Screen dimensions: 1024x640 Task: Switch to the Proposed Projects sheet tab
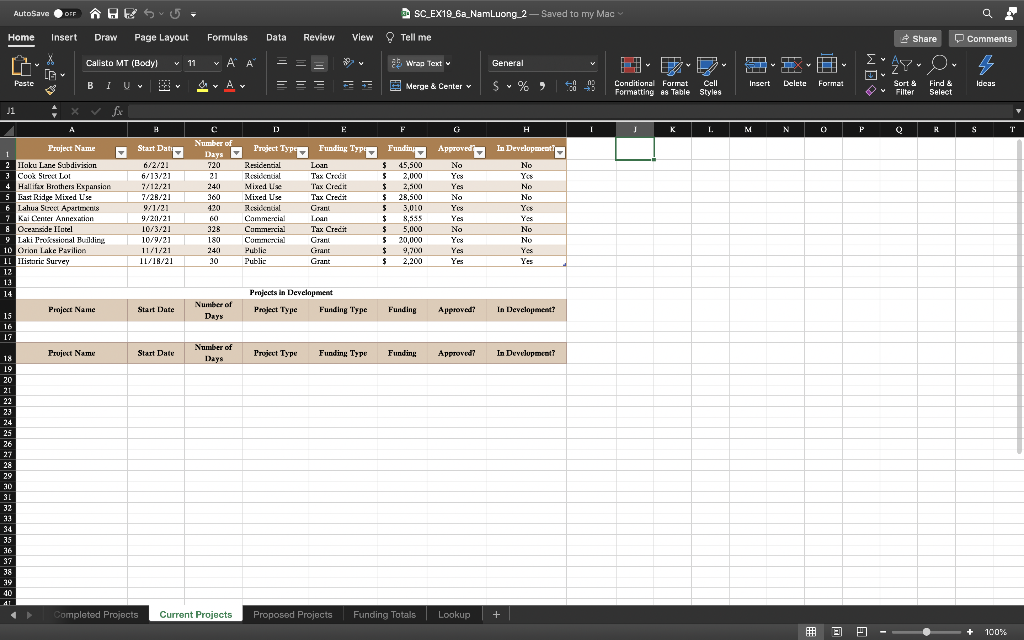tap(292, 614)
